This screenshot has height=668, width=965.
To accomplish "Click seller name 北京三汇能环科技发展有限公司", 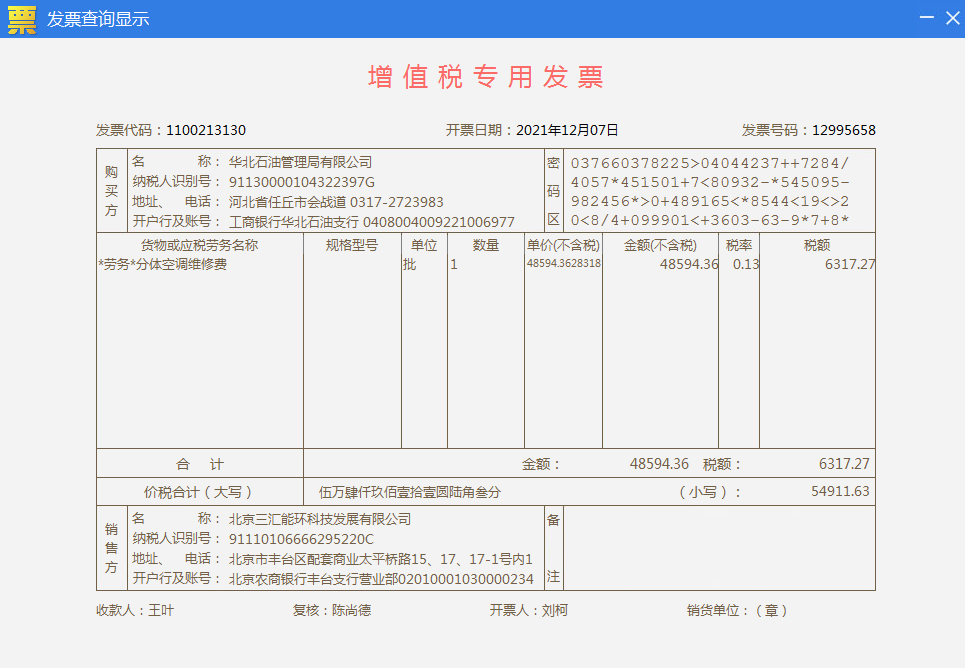I will click(320, 520).
